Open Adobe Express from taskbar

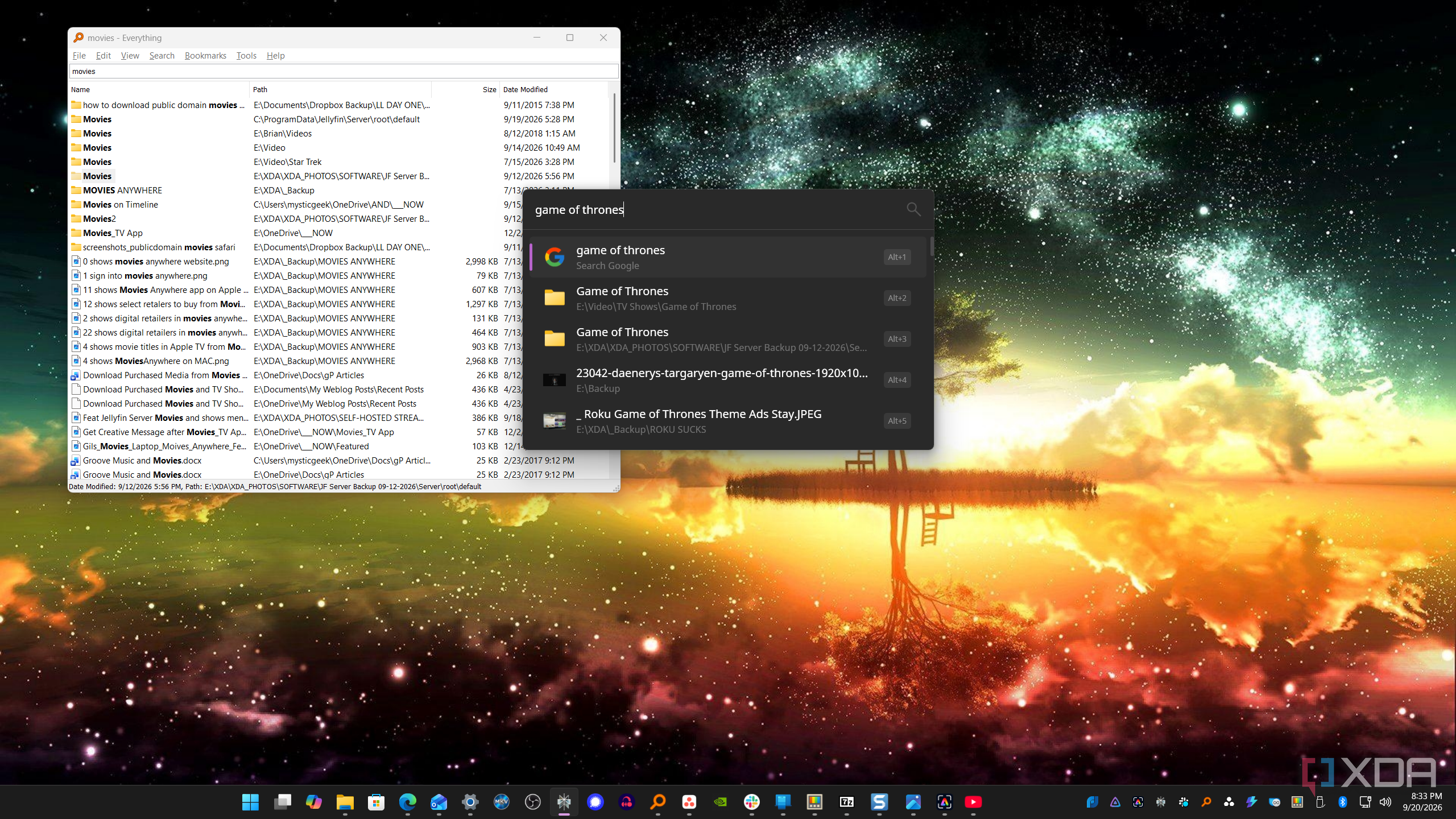point(945,802)
